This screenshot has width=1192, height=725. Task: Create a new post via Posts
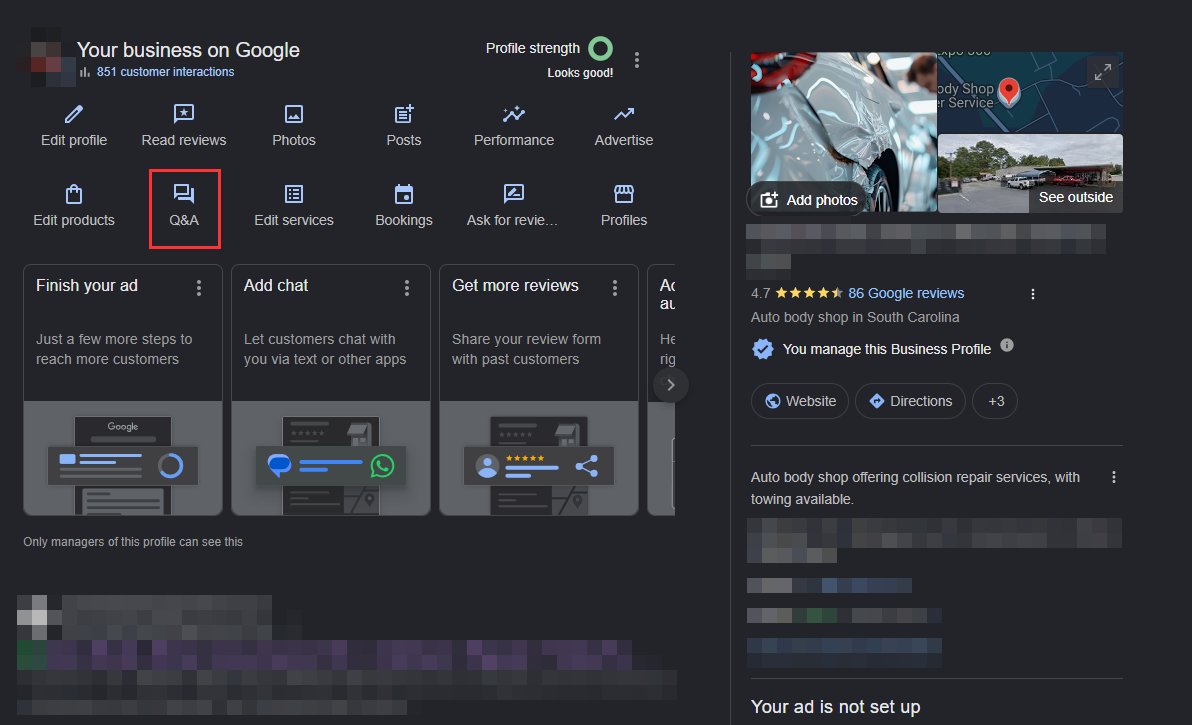[x=404, y=126]
